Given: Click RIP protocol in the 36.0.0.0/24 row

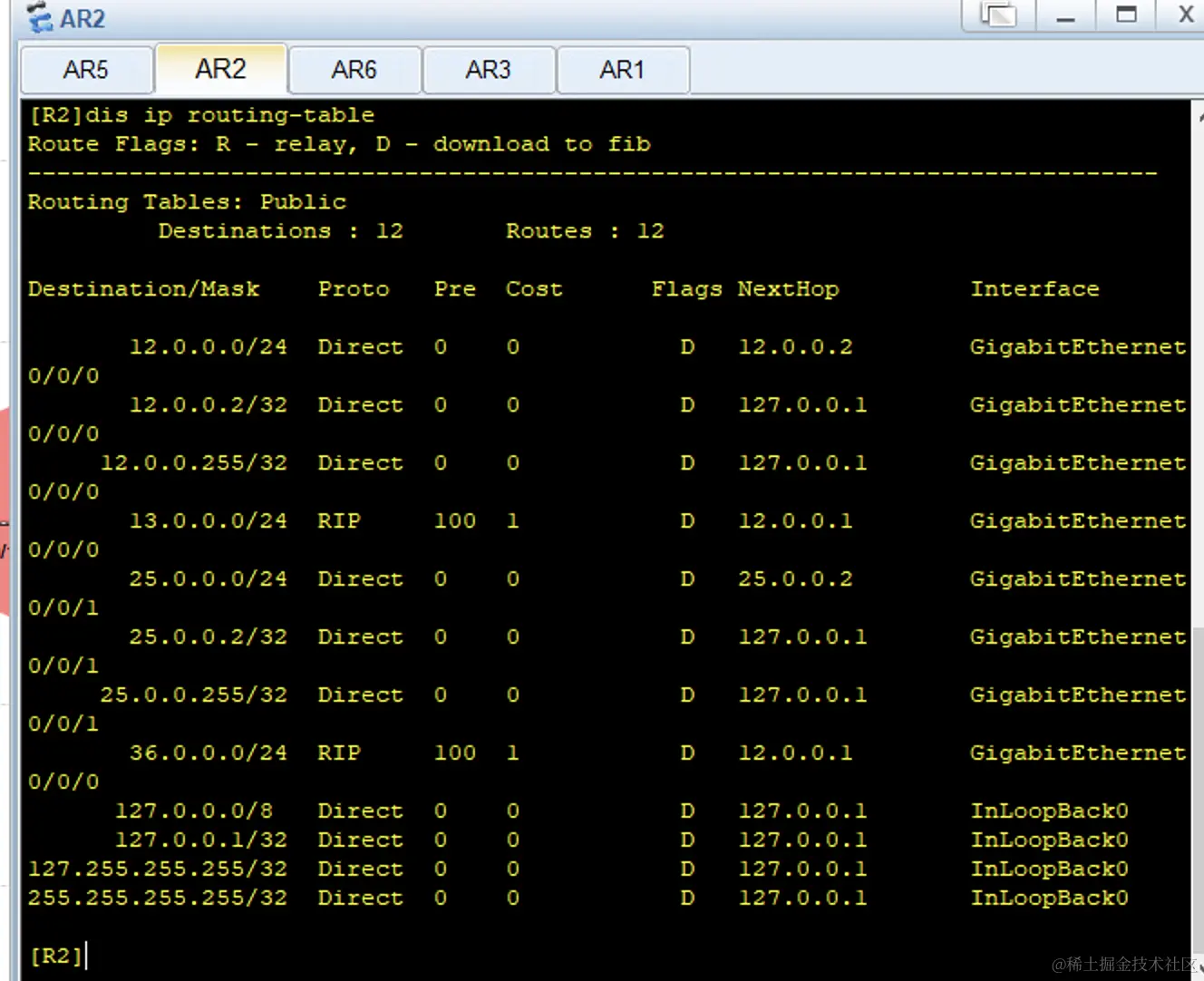Looking at the screenshot, I should click(339, 753).
